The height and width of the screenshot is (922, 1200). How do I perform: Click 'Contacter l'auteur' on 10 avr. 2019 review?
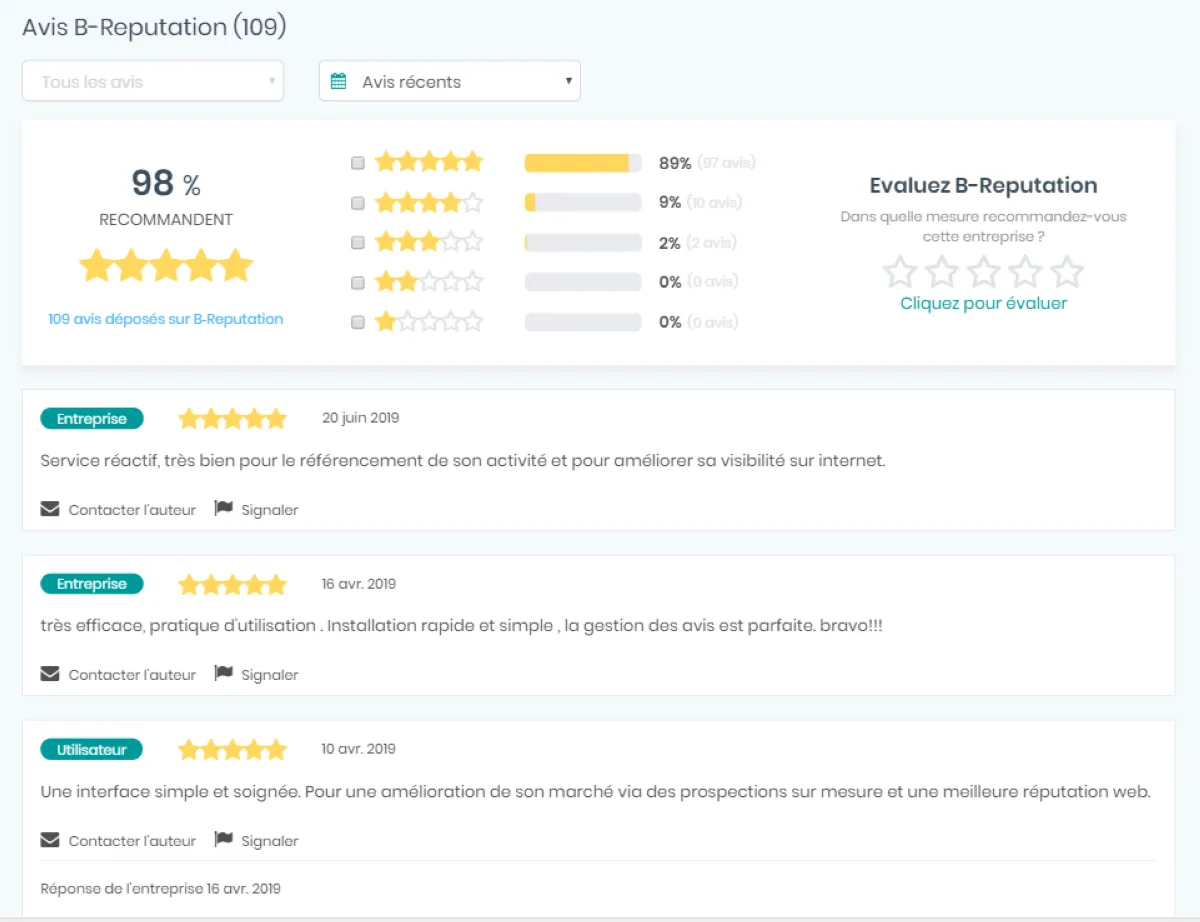(x=132, y=841)
